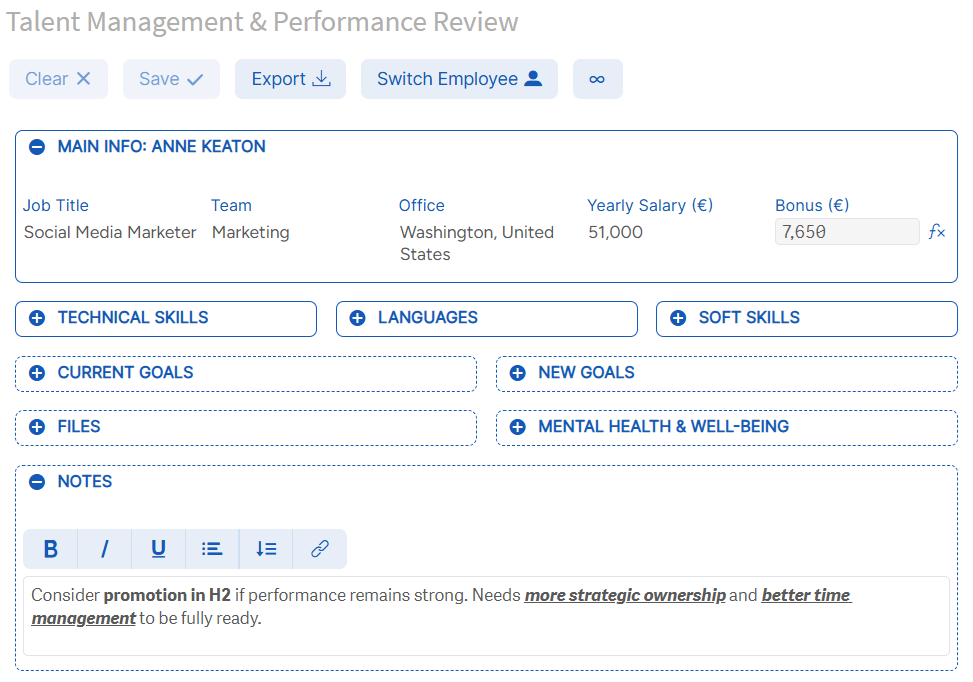Viewport: 973px width, 682px height.
Task: Insert a bulleted list in notes
Action: (212, 549)
